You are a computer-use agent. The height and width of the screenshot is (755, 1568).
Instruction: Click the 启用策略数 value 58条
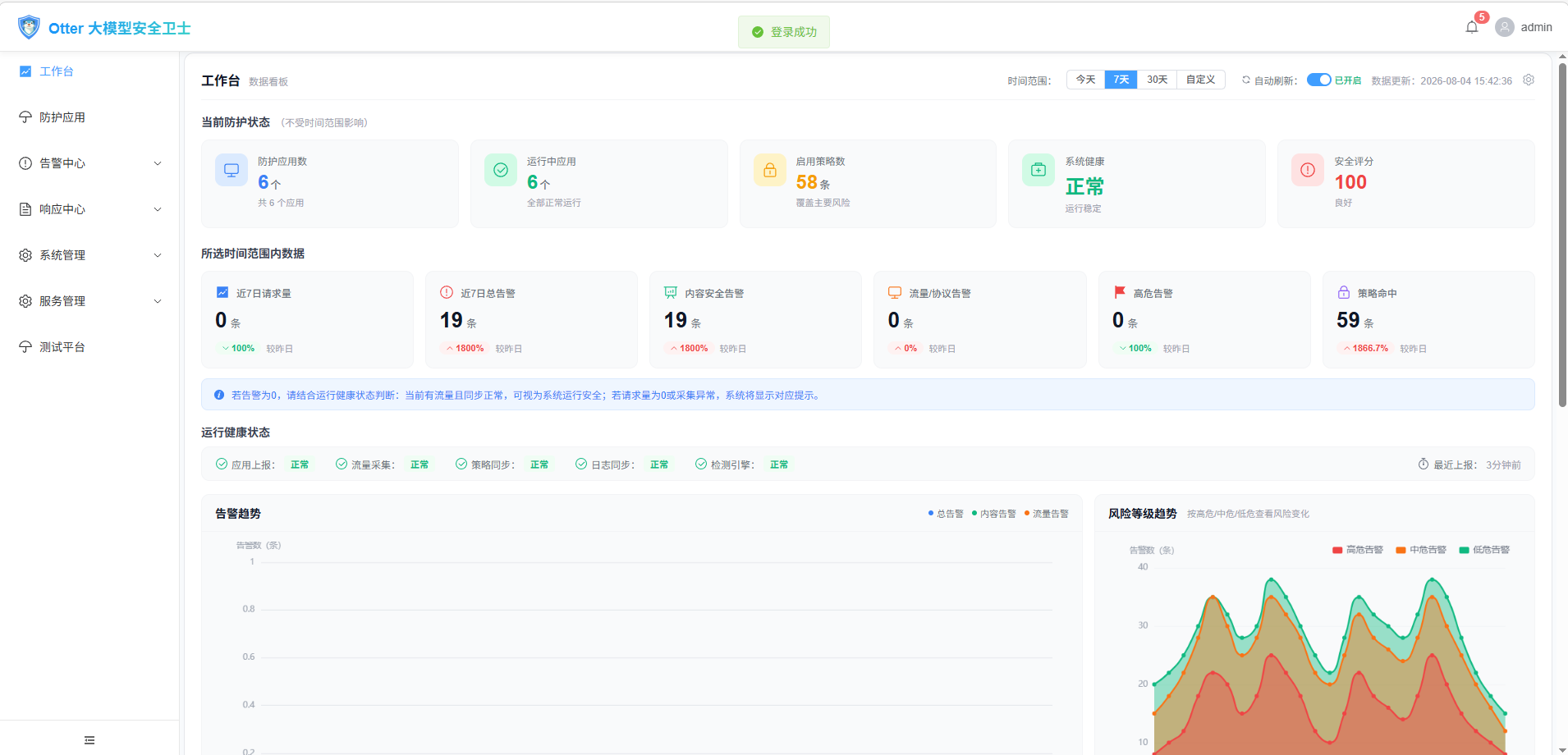click(x=813, y=182)
